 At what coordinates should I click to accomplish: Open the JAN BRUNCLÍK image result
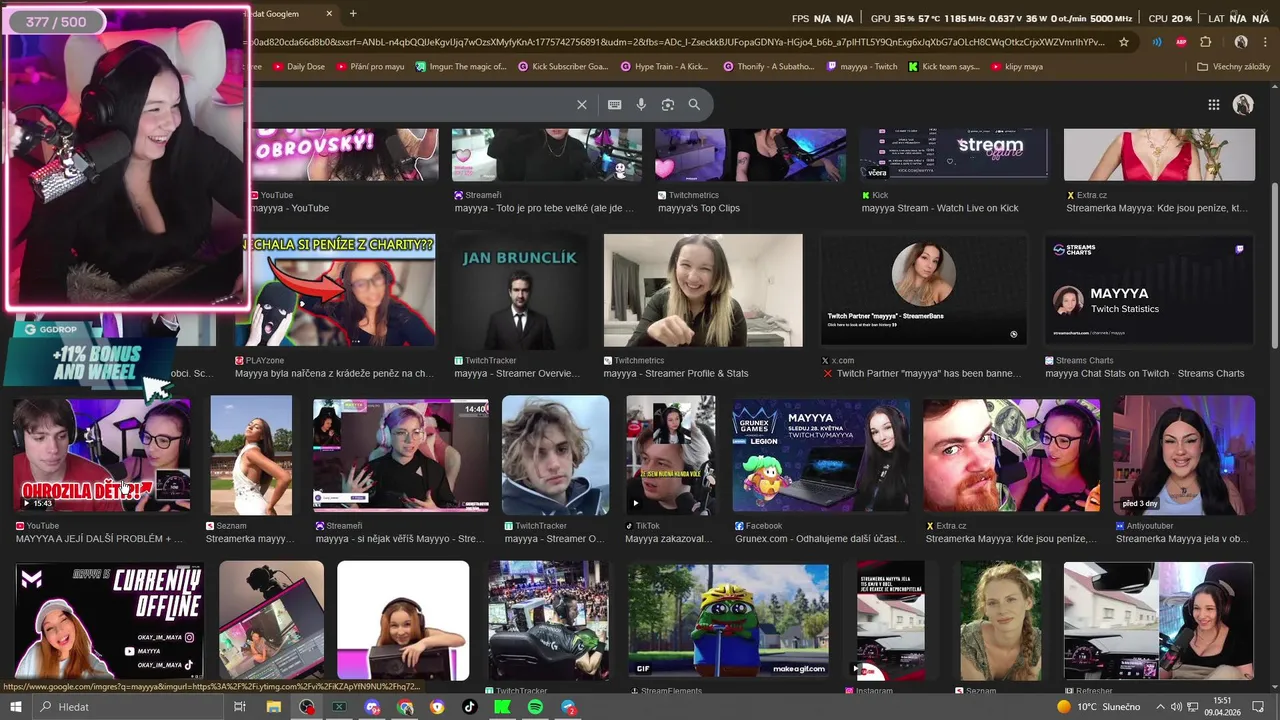(x=519, y=290)
